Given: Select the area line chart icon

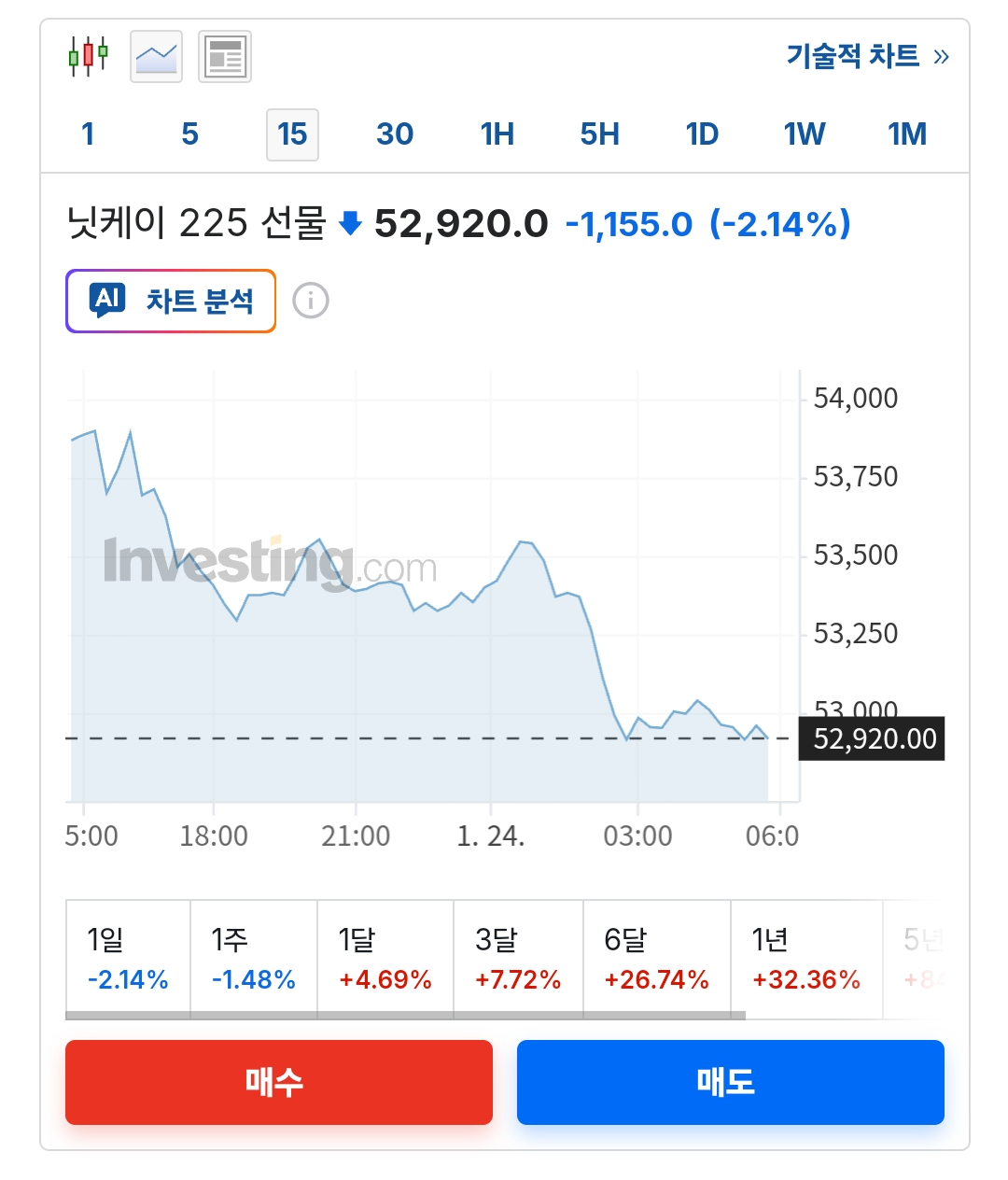Looking at the screenshot, I should (x=156, y=57).
